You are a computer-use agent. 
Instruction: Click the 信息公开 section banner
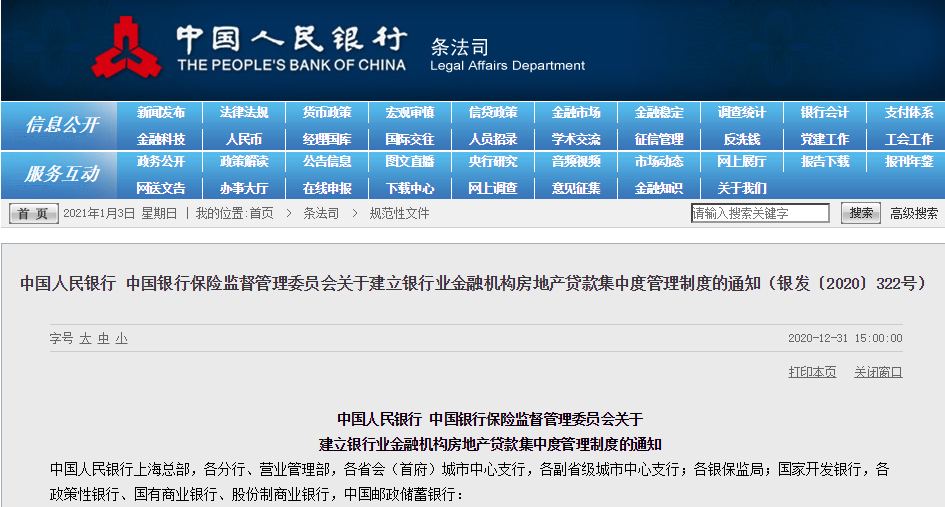click(x=60, y=125)
